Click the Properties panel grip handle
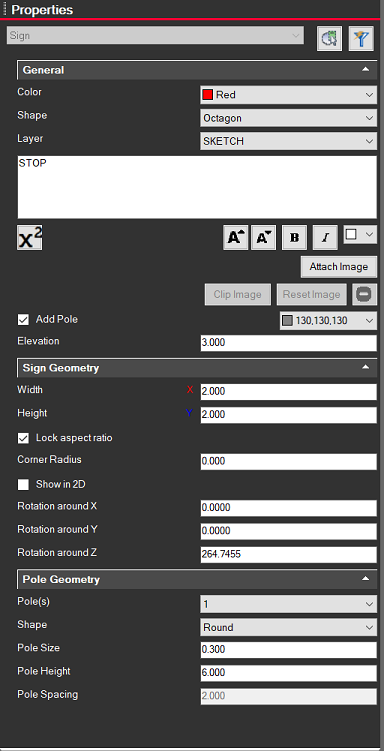This screenshot has height=751, width=384. click(x=4, y=10)
